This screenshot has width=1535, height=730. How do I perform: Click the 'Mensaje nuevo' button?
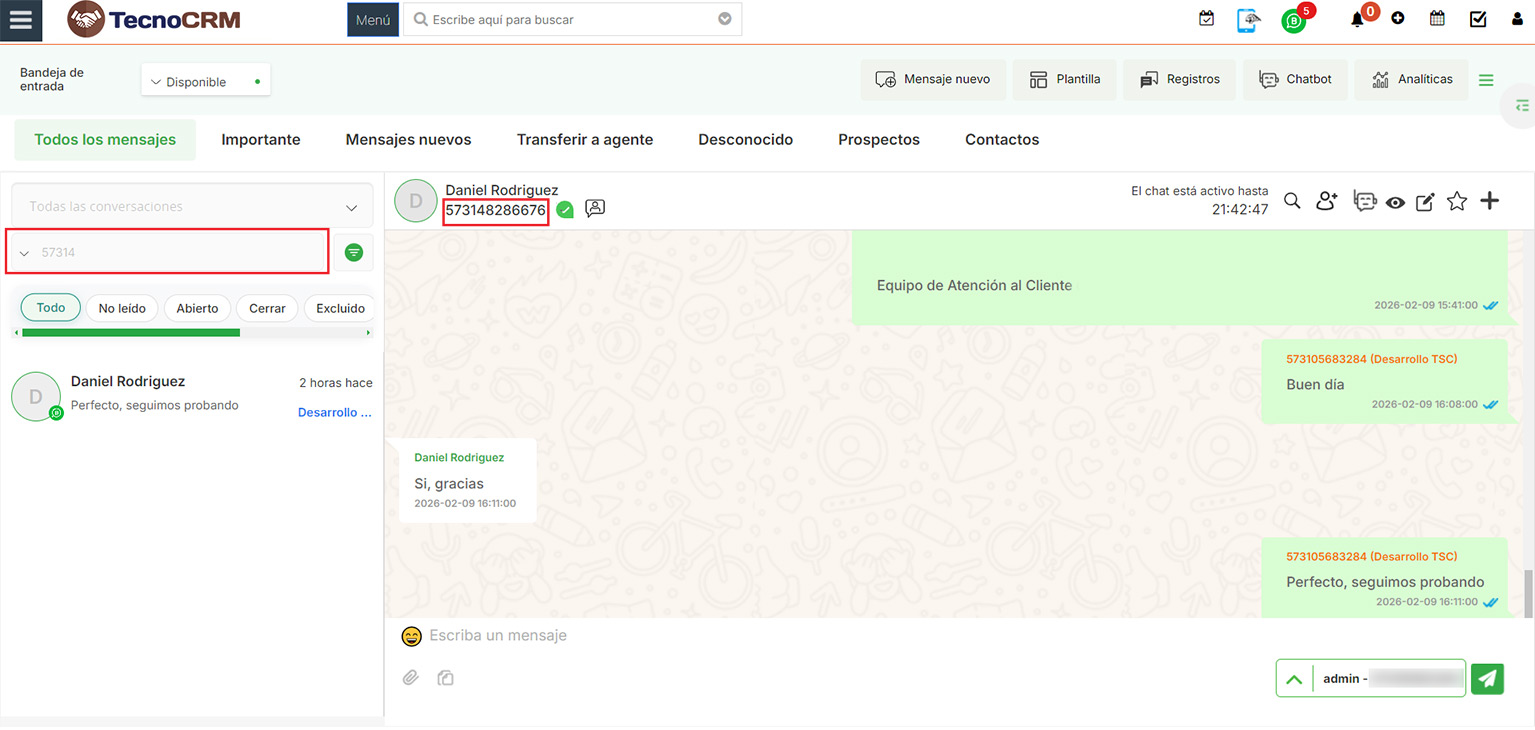pos(933,79)
